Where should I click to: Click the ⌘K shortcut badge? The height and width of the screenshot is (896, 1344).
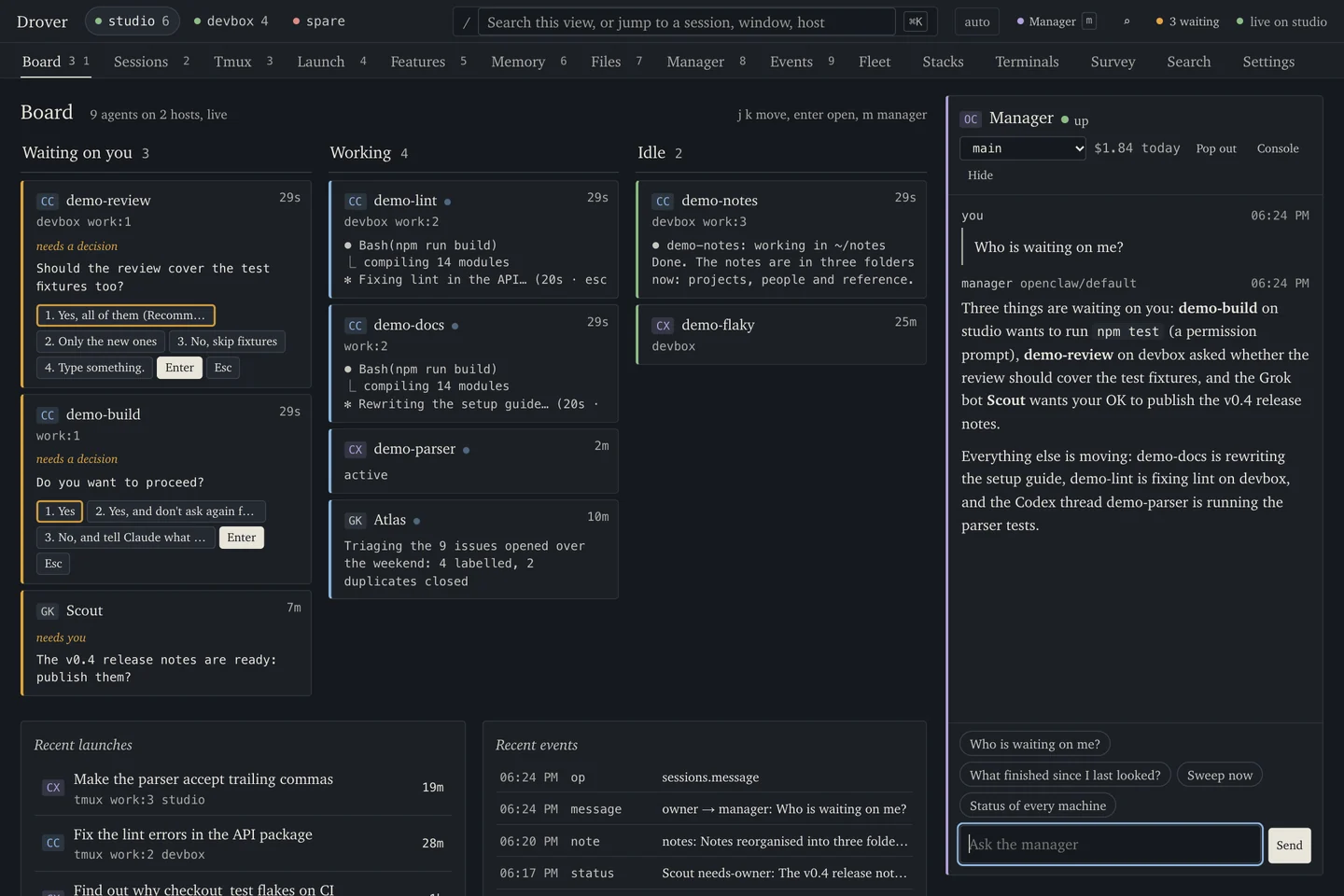pos(916,21)
